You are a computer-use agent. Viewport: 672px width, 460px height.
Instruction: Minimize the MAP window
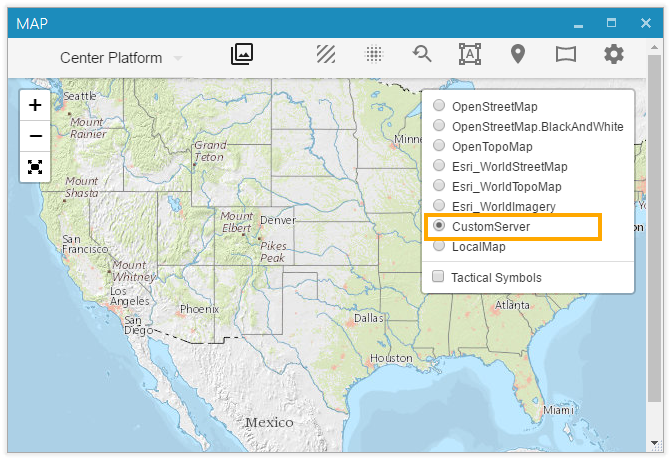[579, 25]
